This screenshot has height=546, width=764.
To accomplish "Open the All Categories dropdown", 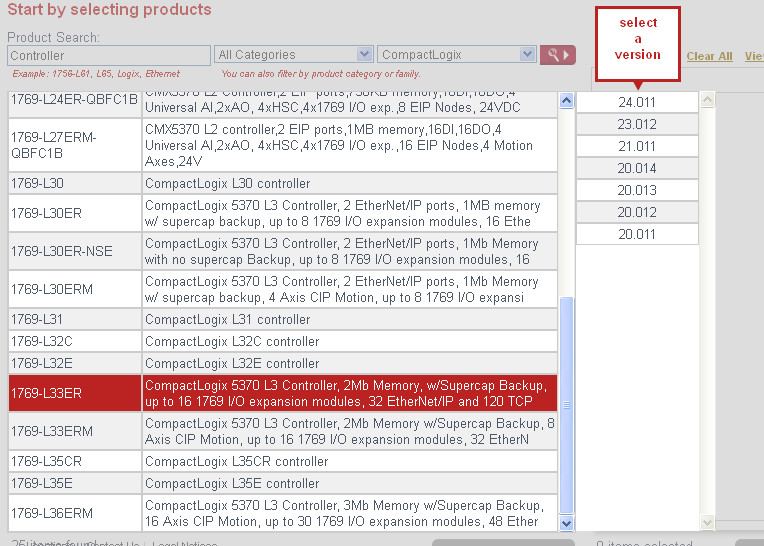I will tap(294, 55).
